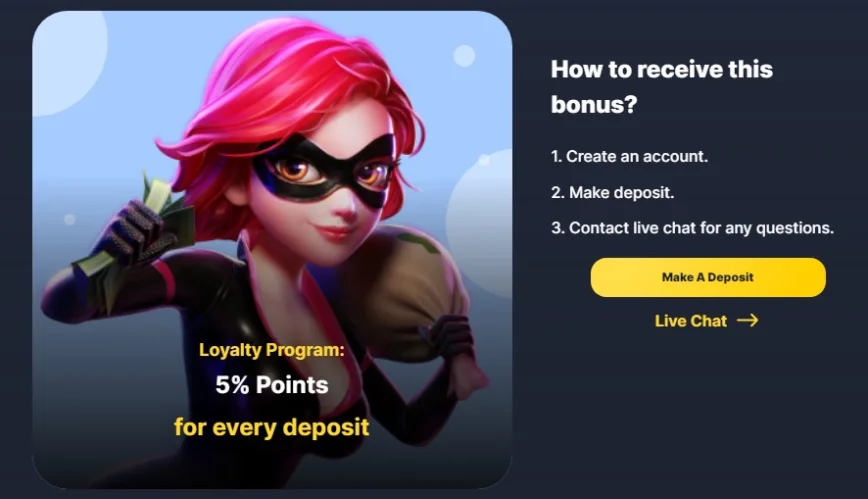Click the "5% Points" banner text
Image resolution: width=868 pixels, height=499 pixels.
(272, 385)
